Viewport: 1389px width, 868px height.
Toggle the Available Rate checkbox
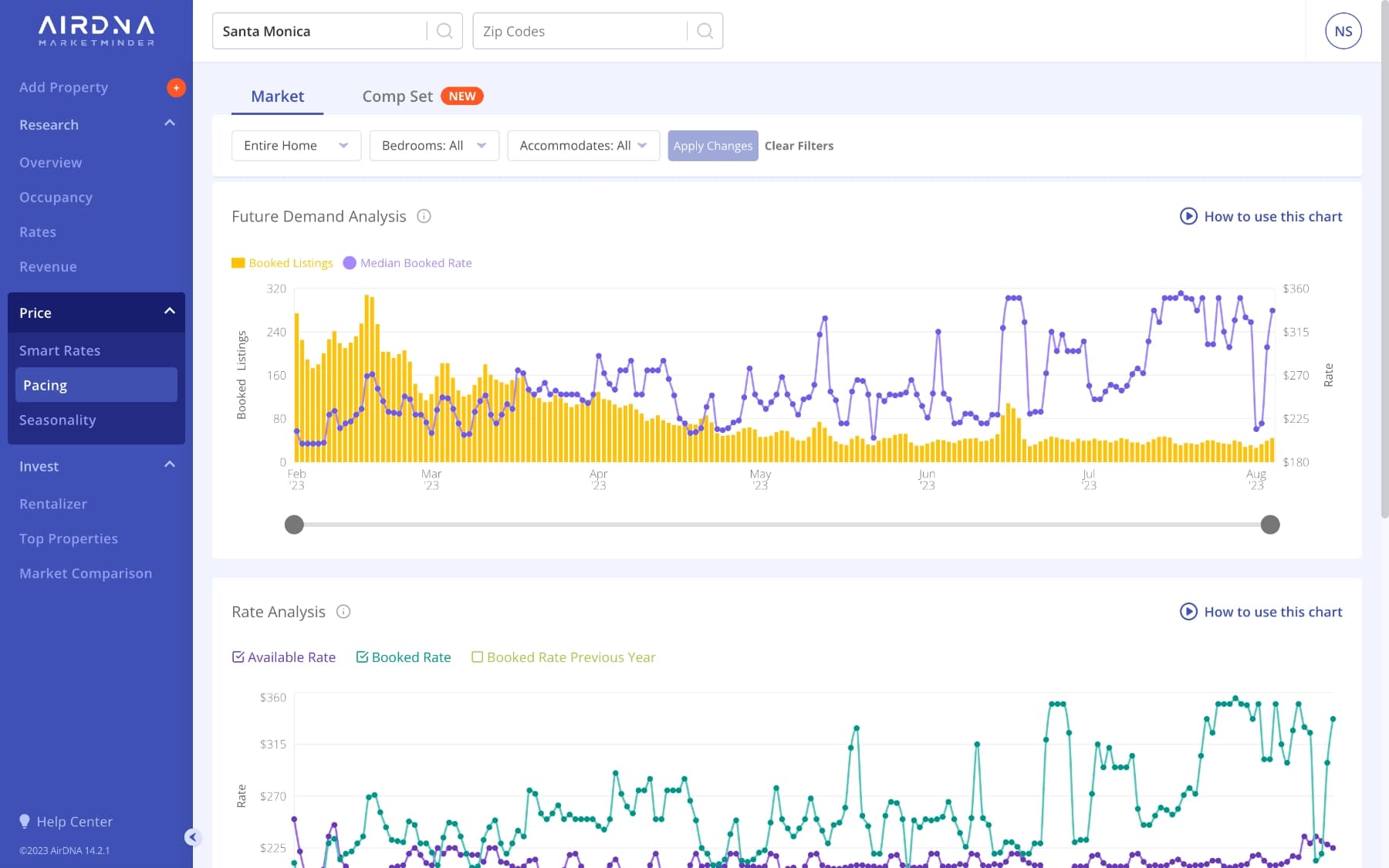point(238,657)
